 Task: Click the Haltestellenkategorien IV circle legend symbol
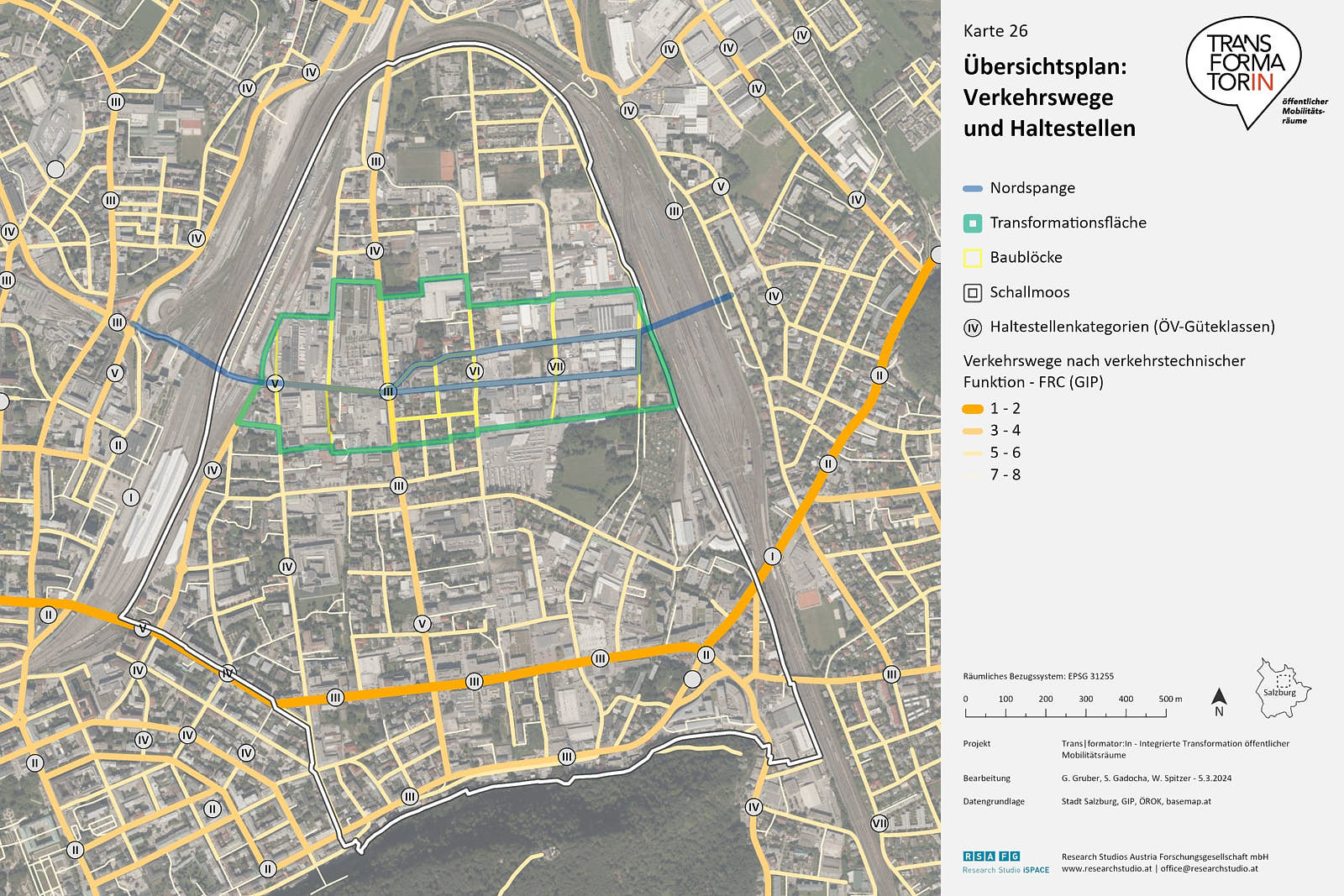point(973,327)
